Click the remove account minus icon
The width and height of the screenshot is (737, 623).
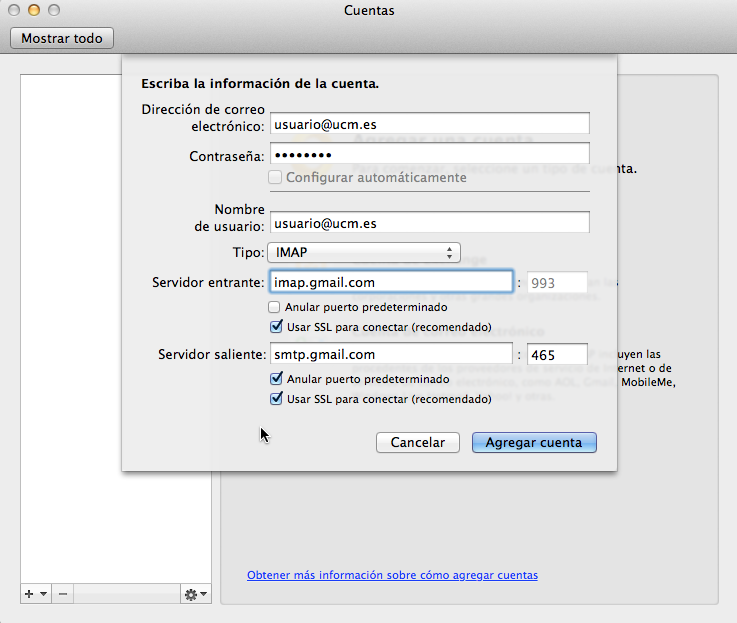click(62, 594)
